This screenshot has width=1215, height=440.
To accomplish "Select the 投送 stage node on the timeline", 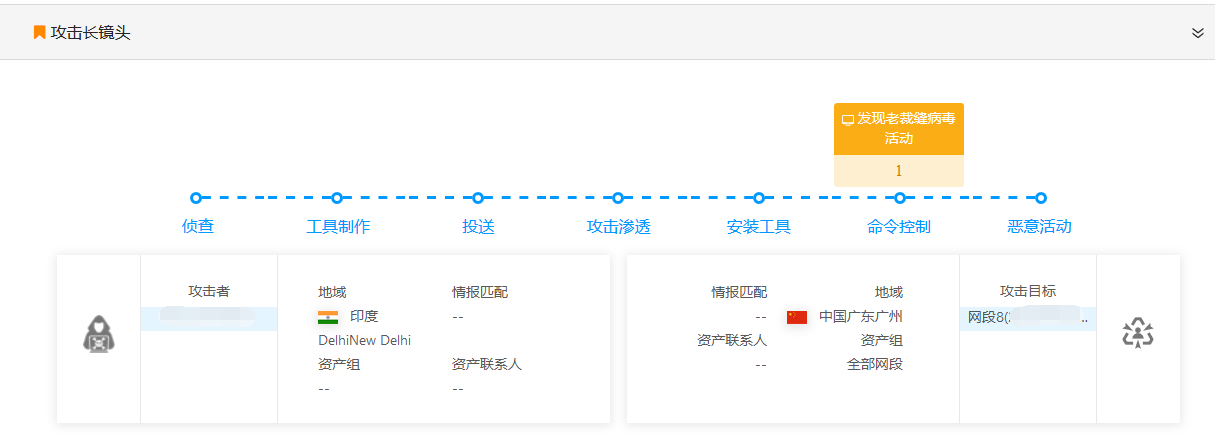I will coord(478,198).
